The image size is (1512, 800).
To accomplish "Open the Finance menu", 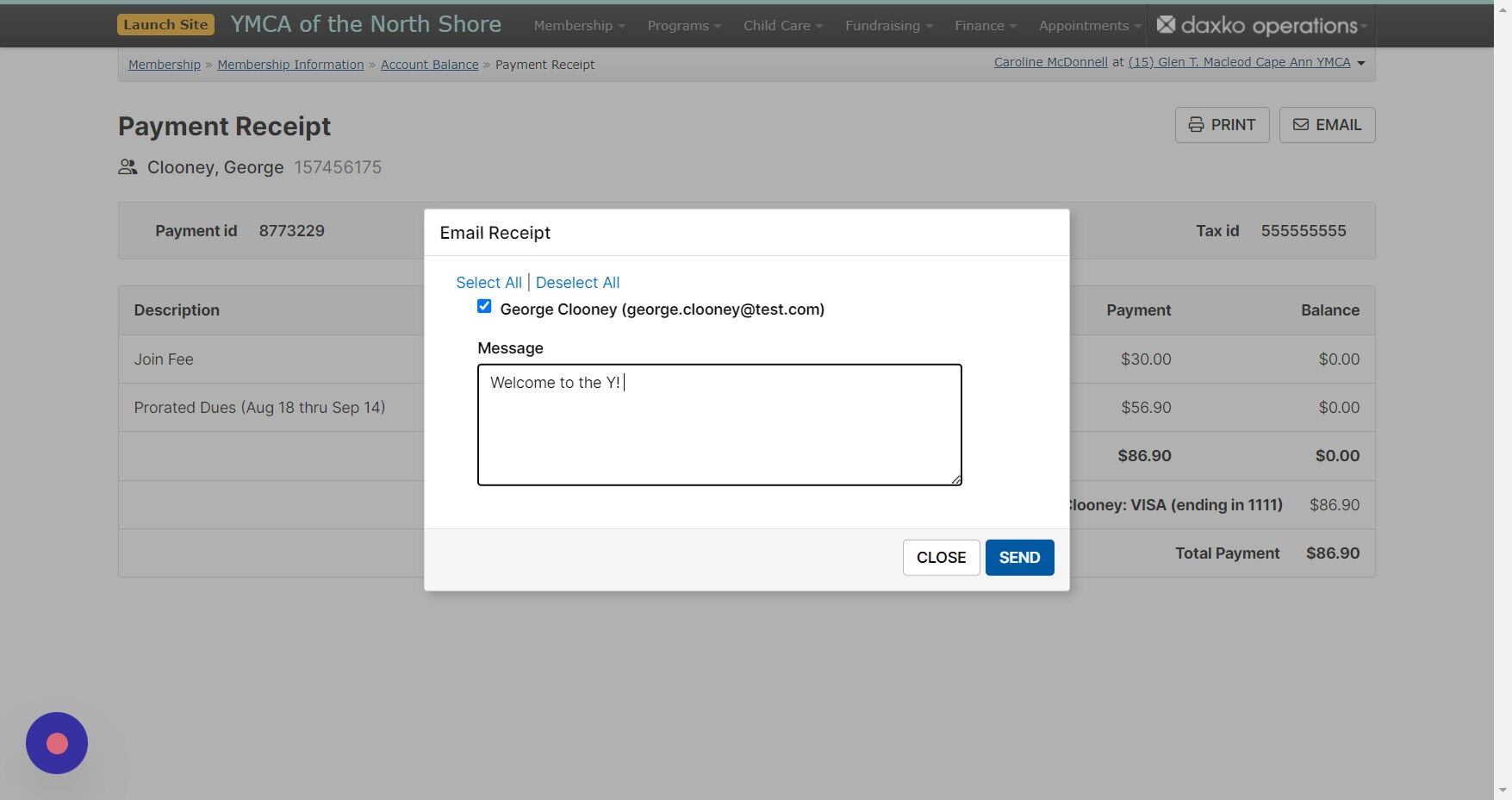I will click(x=979, y=25).
